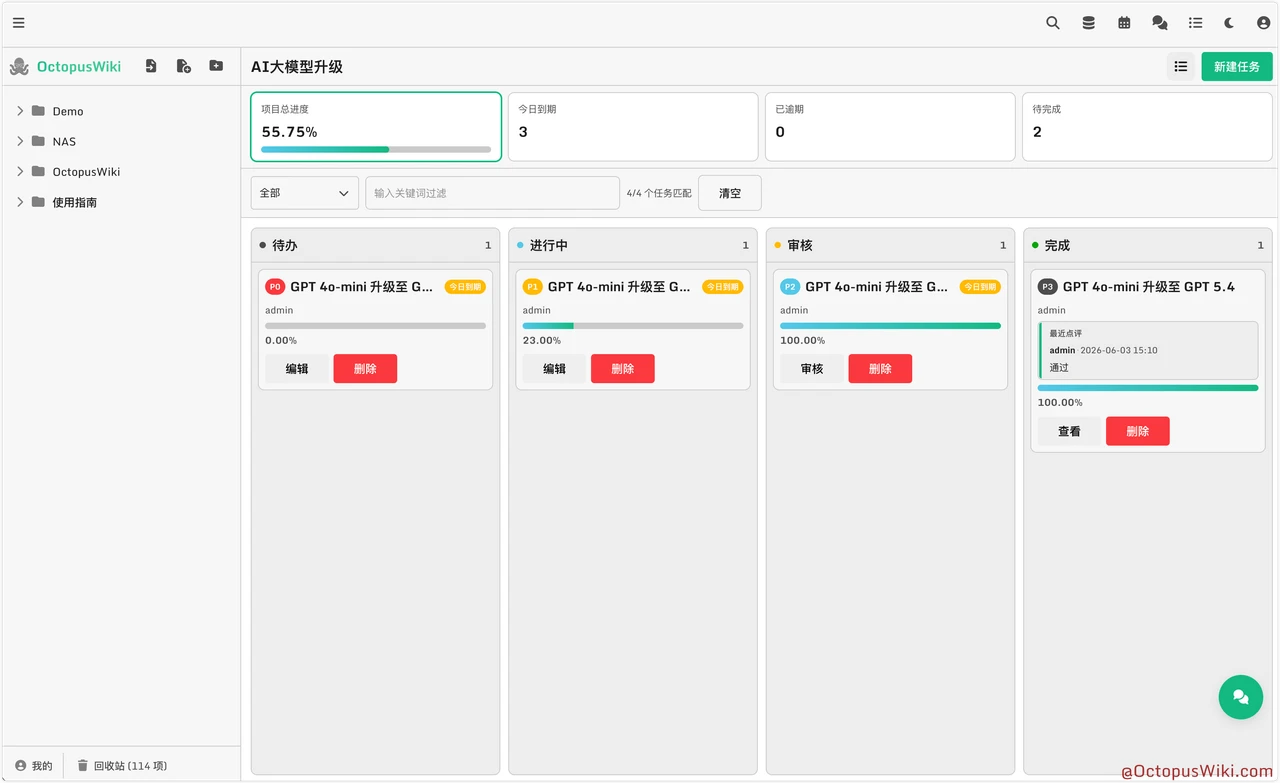Expand the 使用指南 folder chevron
The width and height of the screenshot is (1280, 783).
(20, 202)
